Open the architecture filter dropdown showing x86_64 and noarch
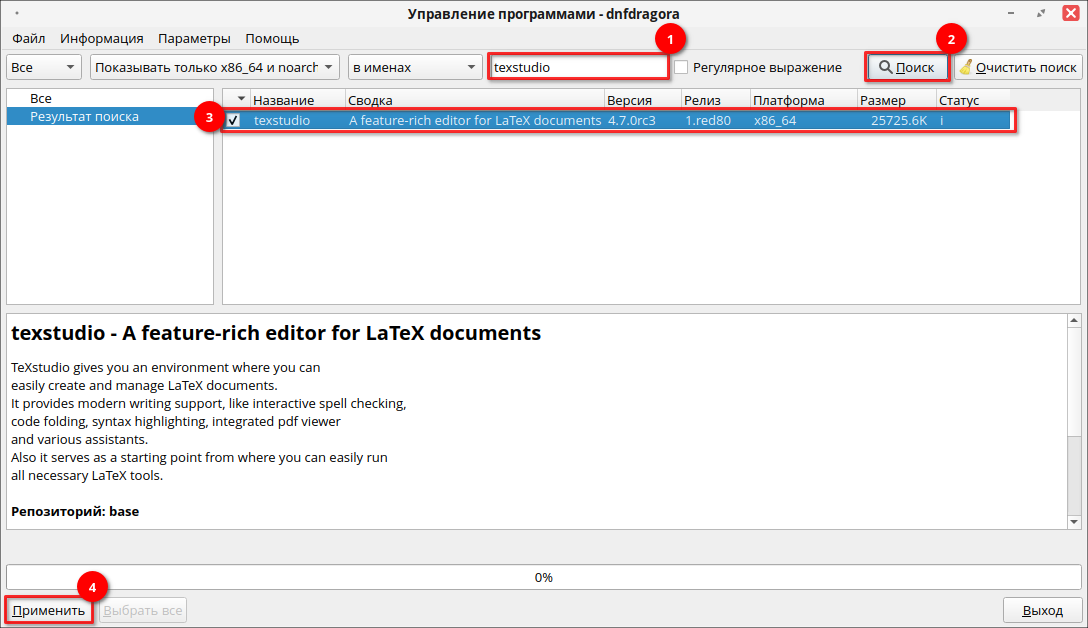This screenshot has height=628, width=1088. [x=214, y=67]
